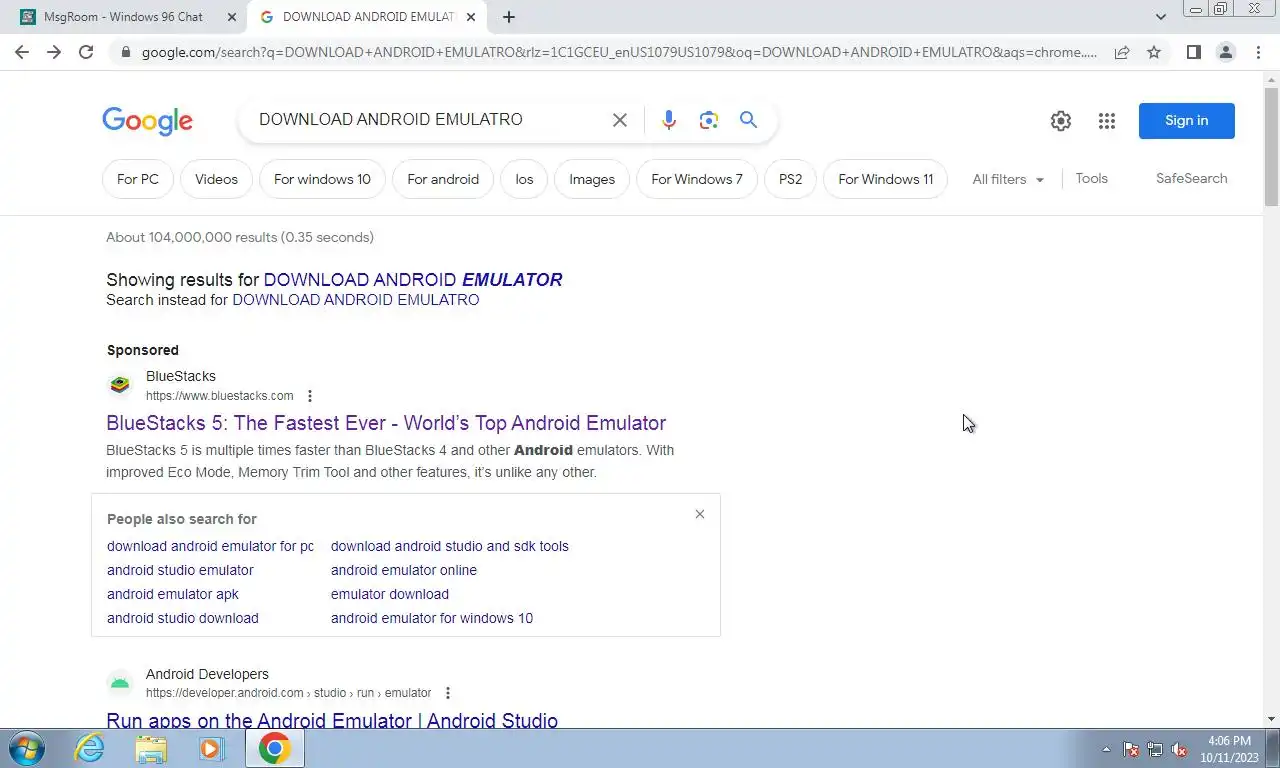Submit search with the magnifier icon
1280x768 pixels.
tap(748, 120)
